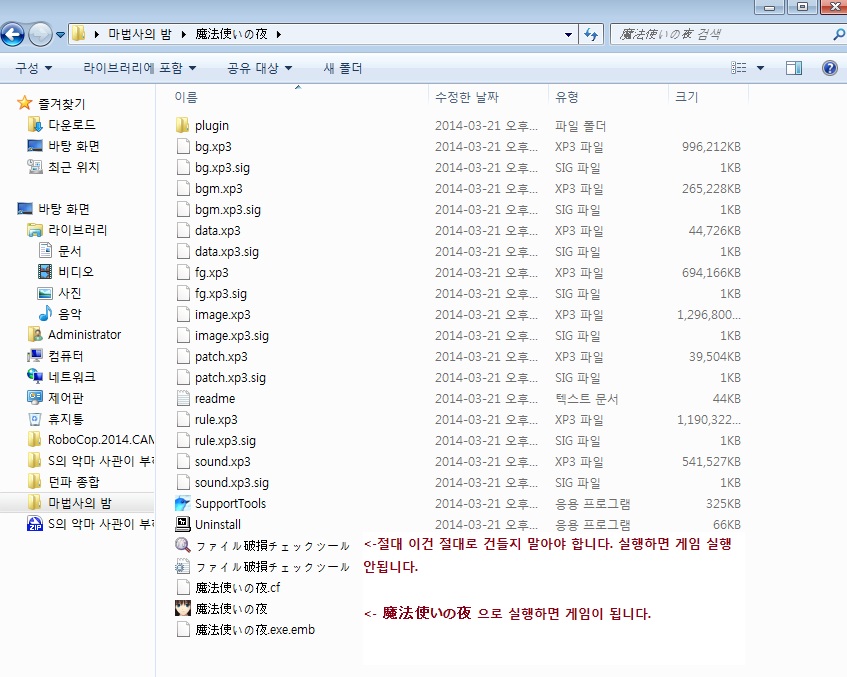Select the plugin folder icon
This screenshot has width=847, height=677.
point(183,126)
